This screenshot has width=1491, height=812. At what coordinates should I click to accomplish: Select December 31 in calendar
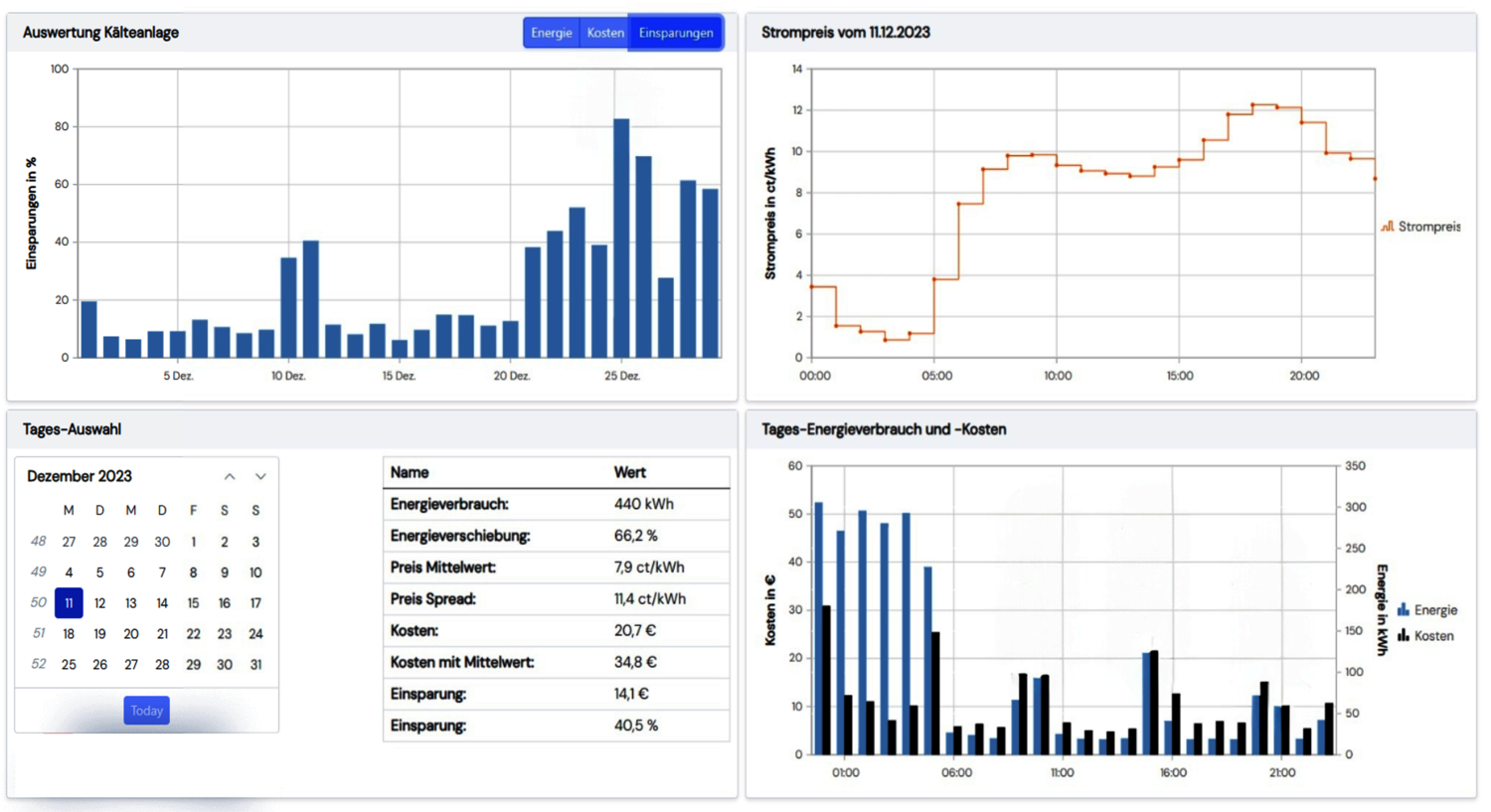[255, 665]
